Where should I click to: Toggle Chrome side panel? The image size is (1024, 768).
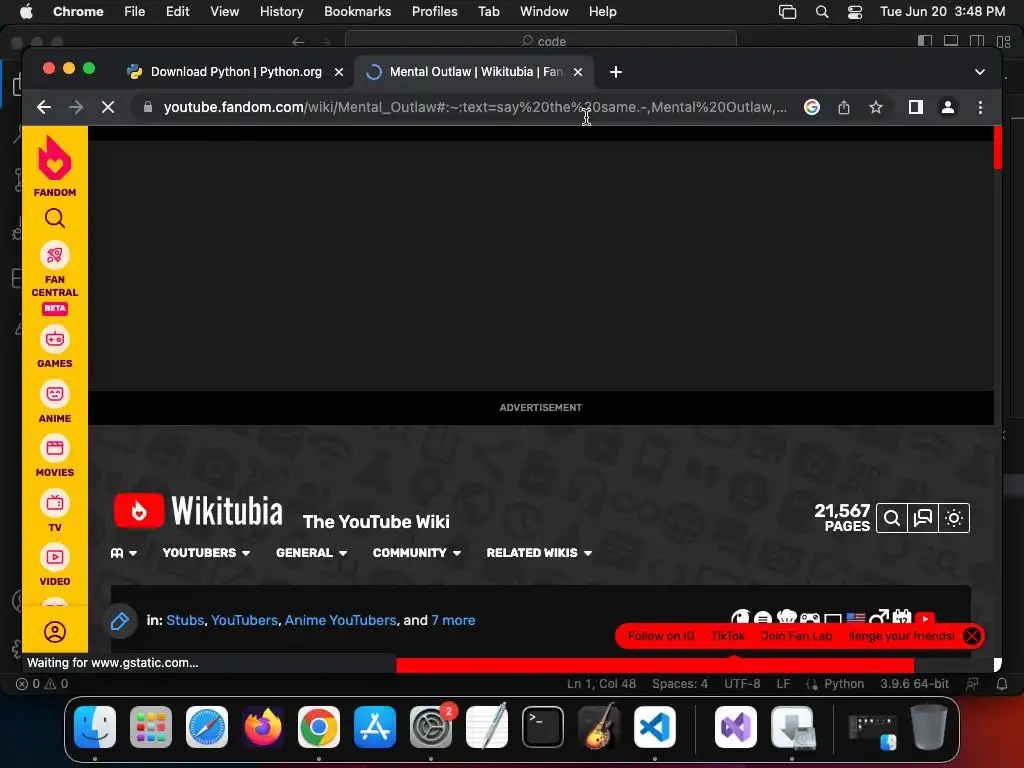(916, 107)
